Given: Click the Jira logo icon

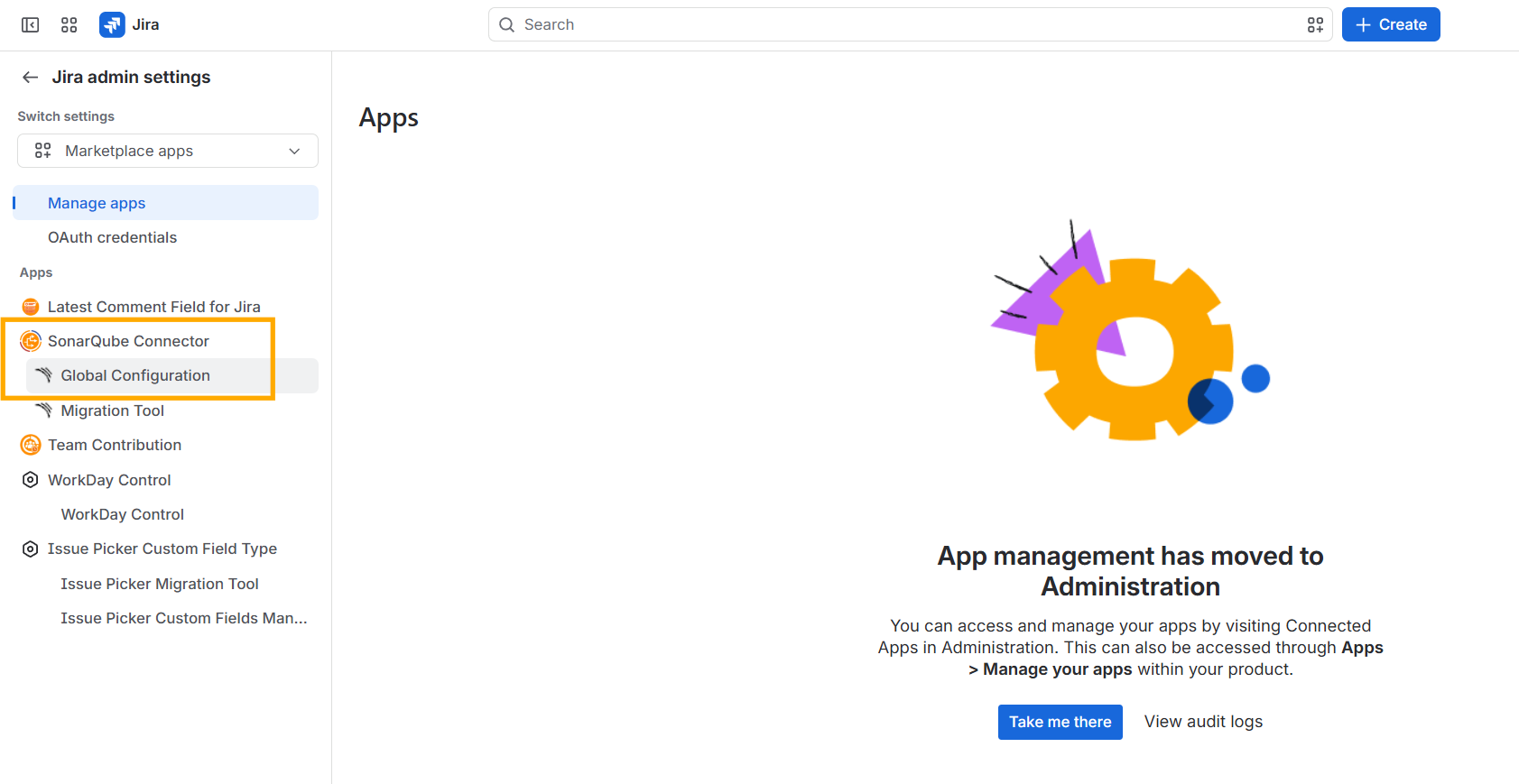Looking at the screenshot, I should [112, 25].
